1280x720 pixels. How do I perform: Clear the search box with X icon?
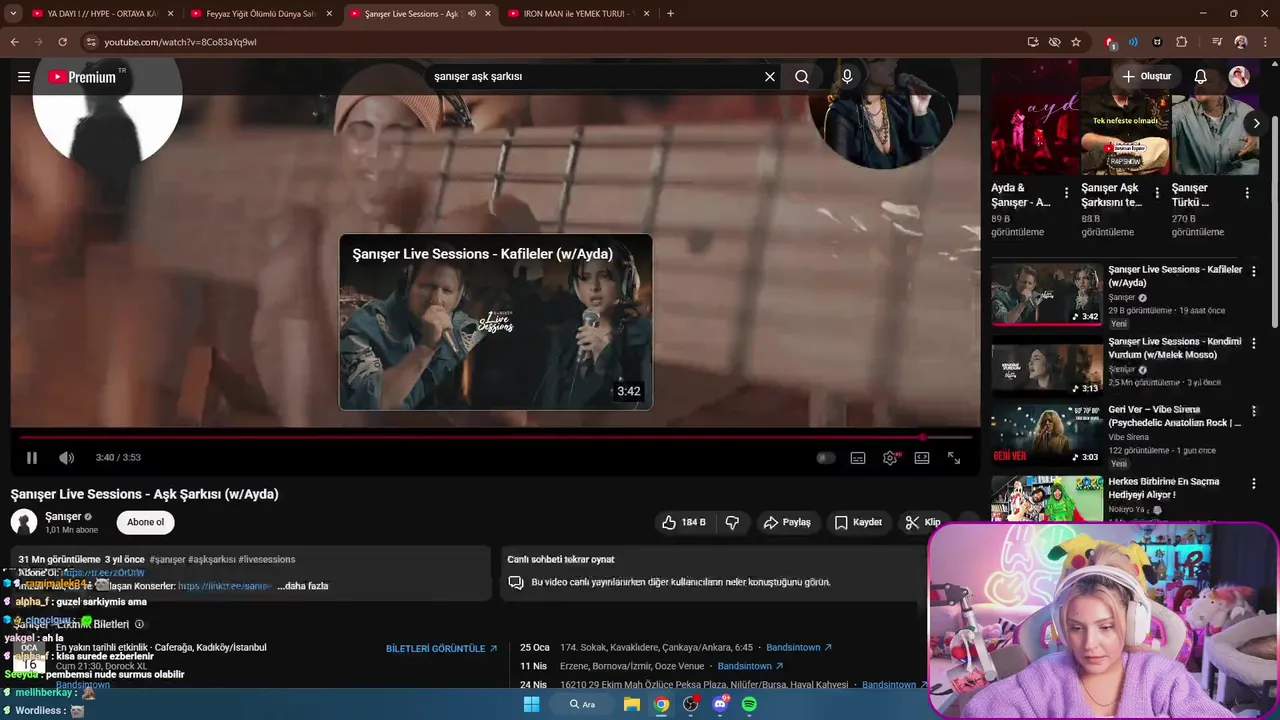(x=770, y=76)
